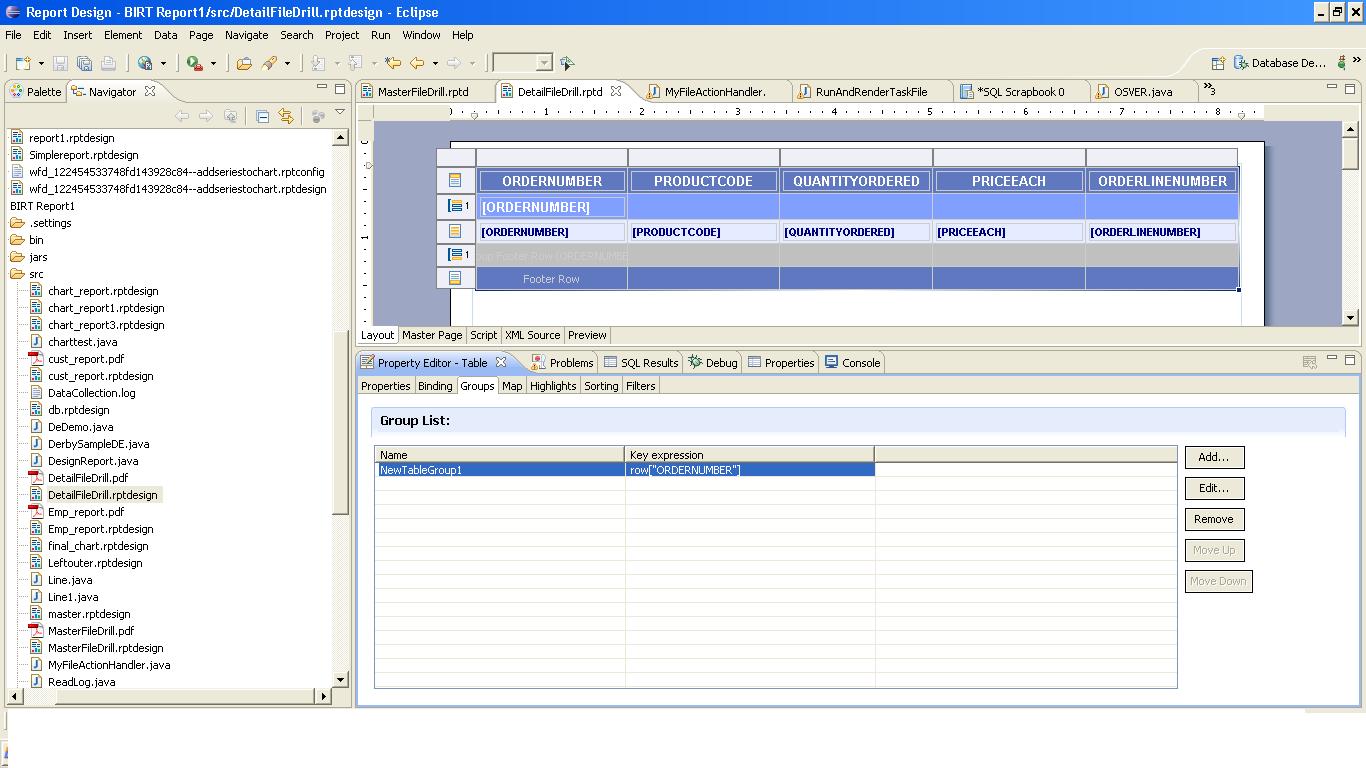
Task: Open the SQL Results view tab
Action: (x=641, y=362)
